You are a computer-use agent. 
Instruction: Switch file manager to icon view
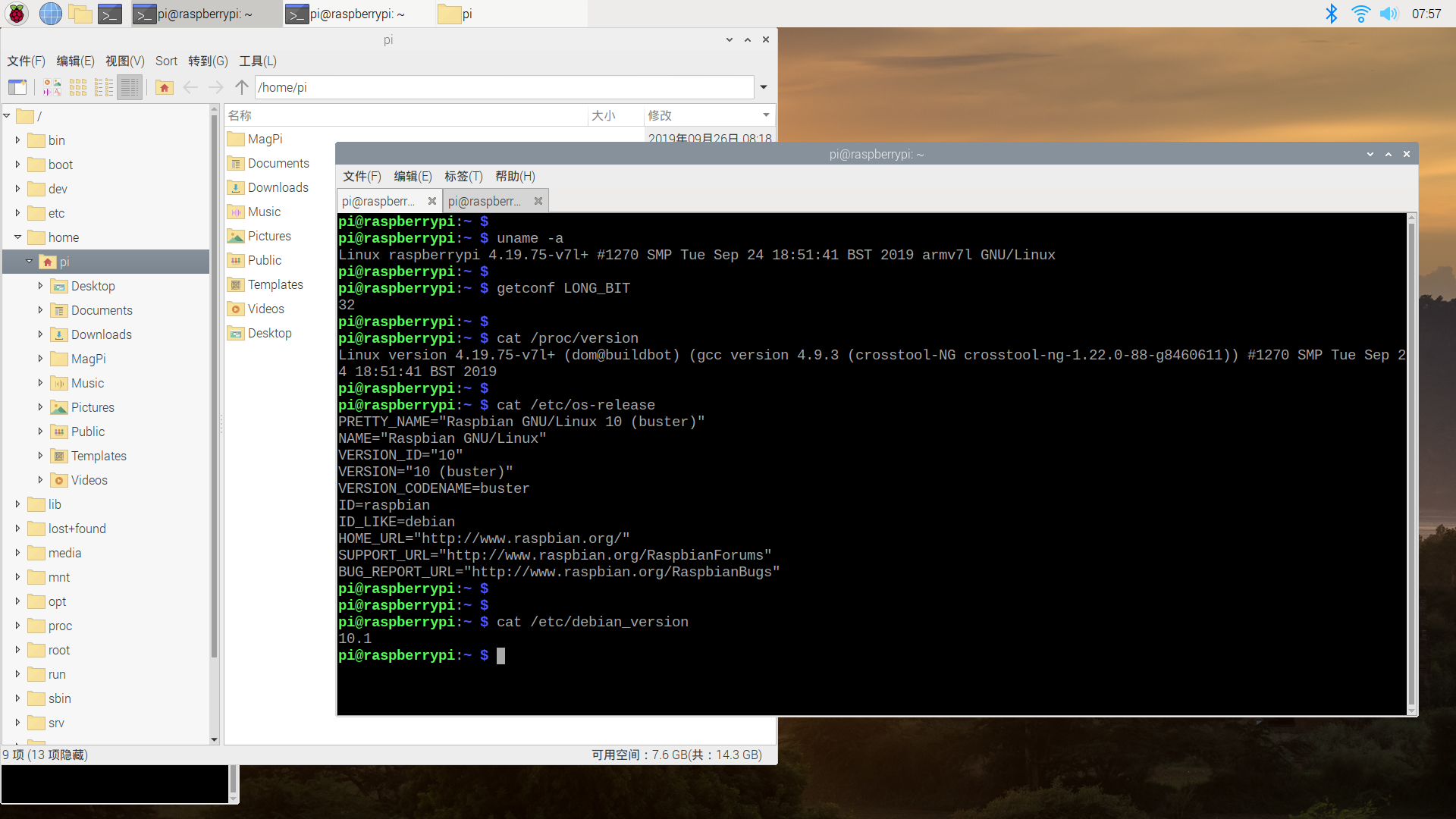(52, 87)
